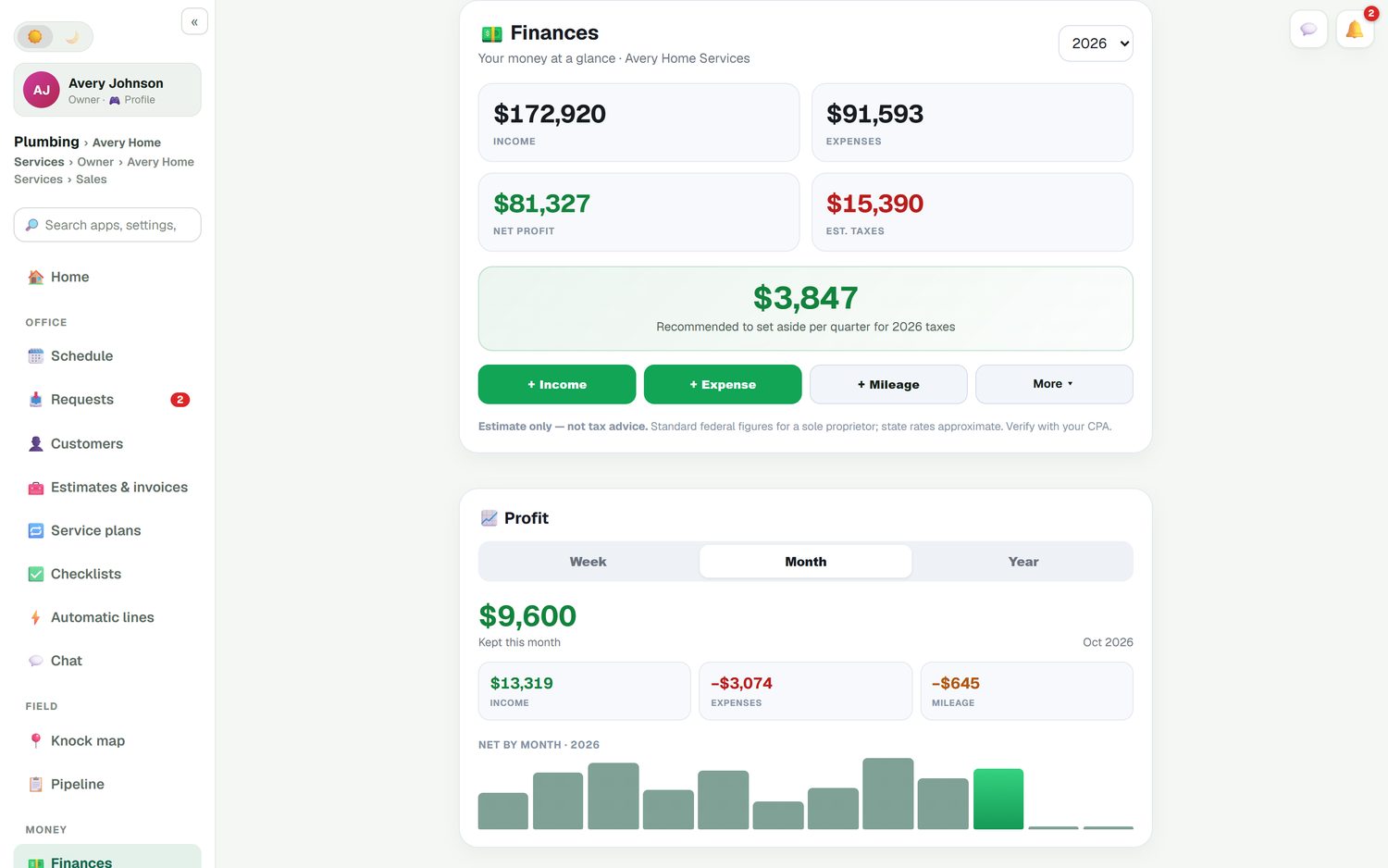Click the Requests badge showing 2
This screenshot has width=1388, height=868.
pyautogui.click(x=180, y=400)
